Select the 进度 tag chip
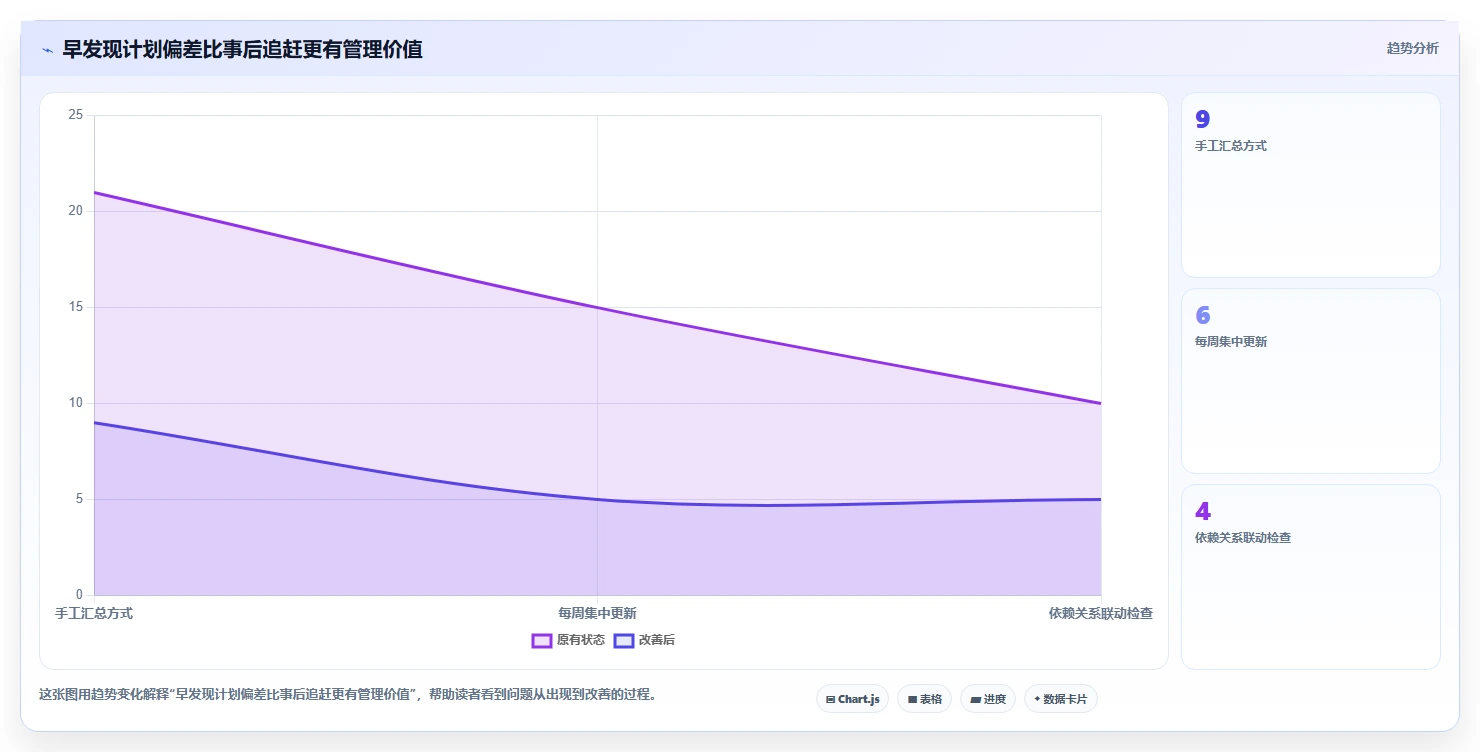 (987, 699)
